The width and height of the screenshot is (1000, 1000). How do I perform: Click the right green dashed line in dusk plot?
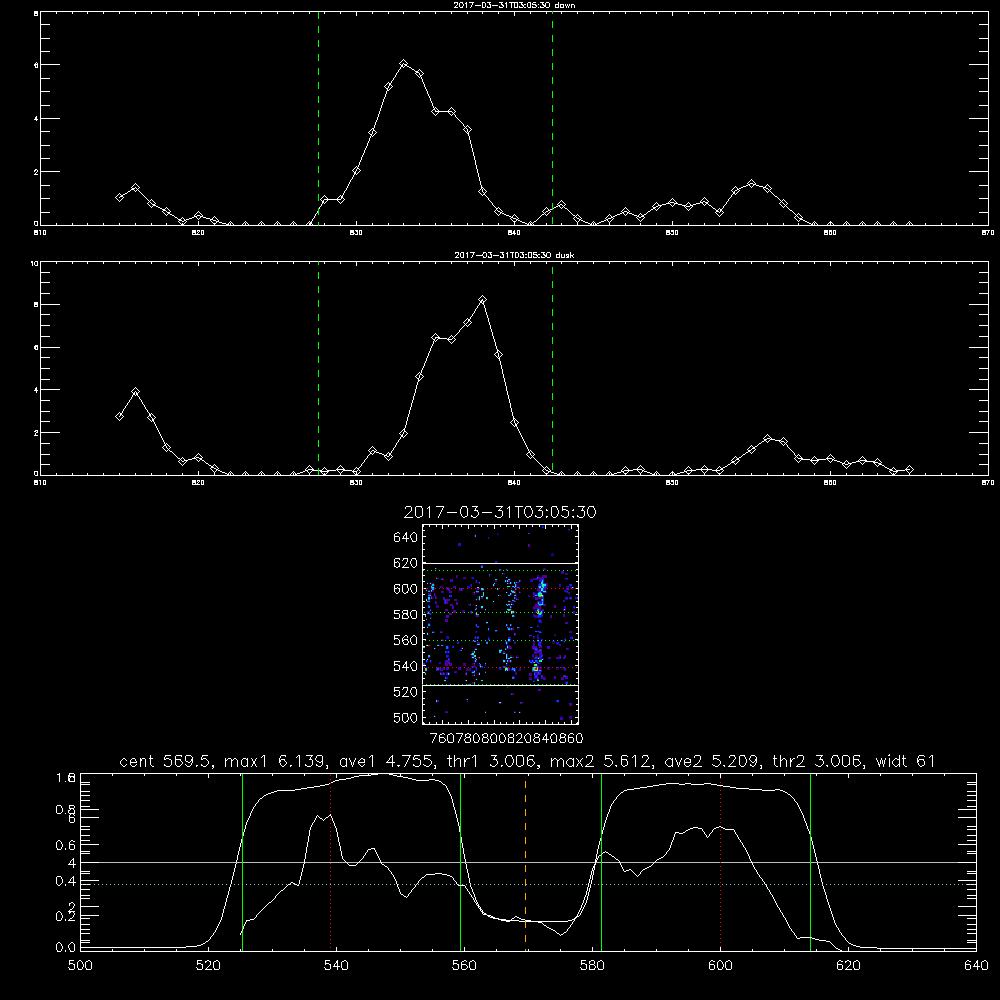click(552, 368)
